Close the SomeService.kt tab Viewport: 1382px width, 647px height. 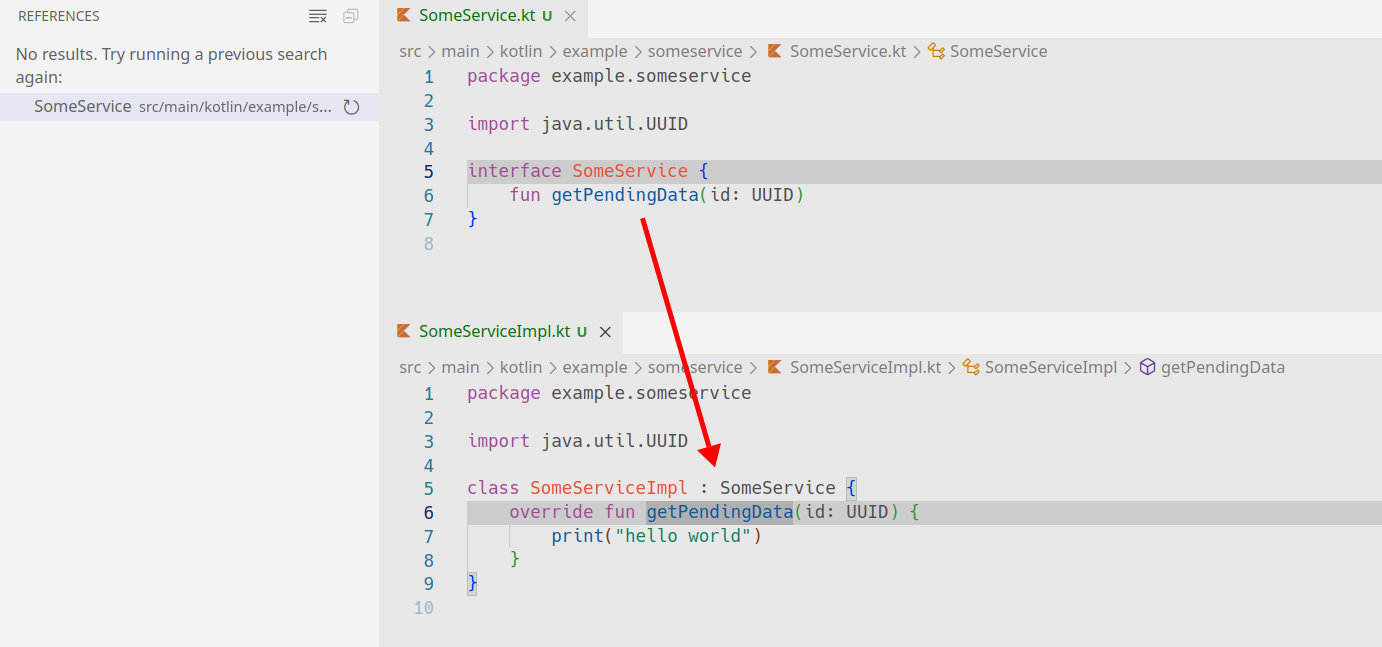click(570, 16)
